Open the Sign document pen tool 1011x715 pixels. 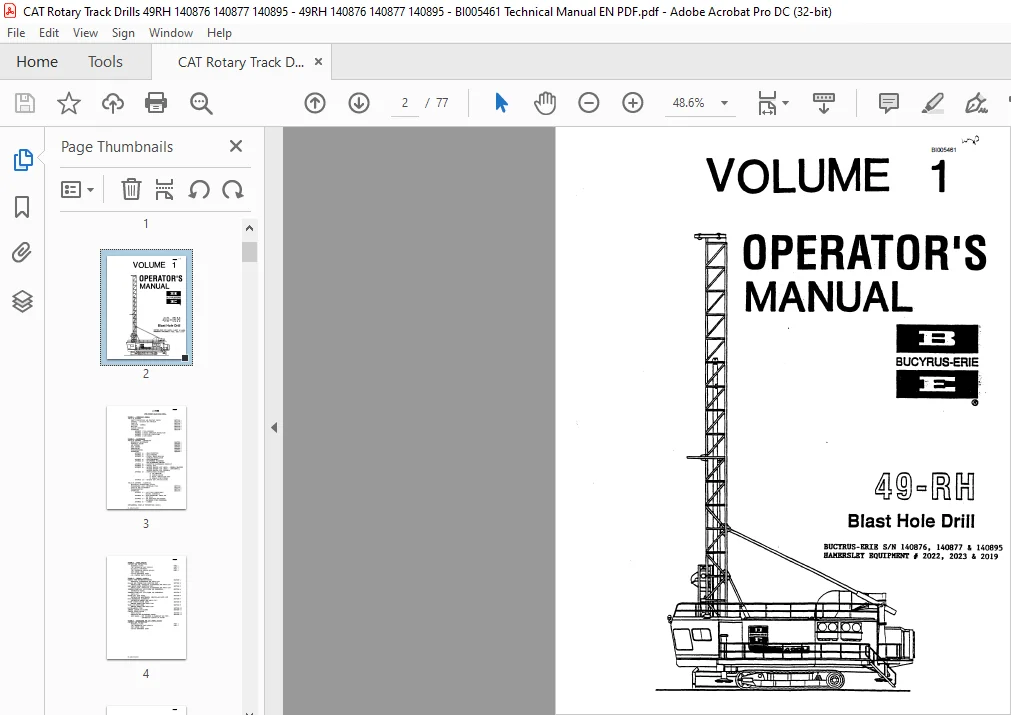tap(976, 103)
